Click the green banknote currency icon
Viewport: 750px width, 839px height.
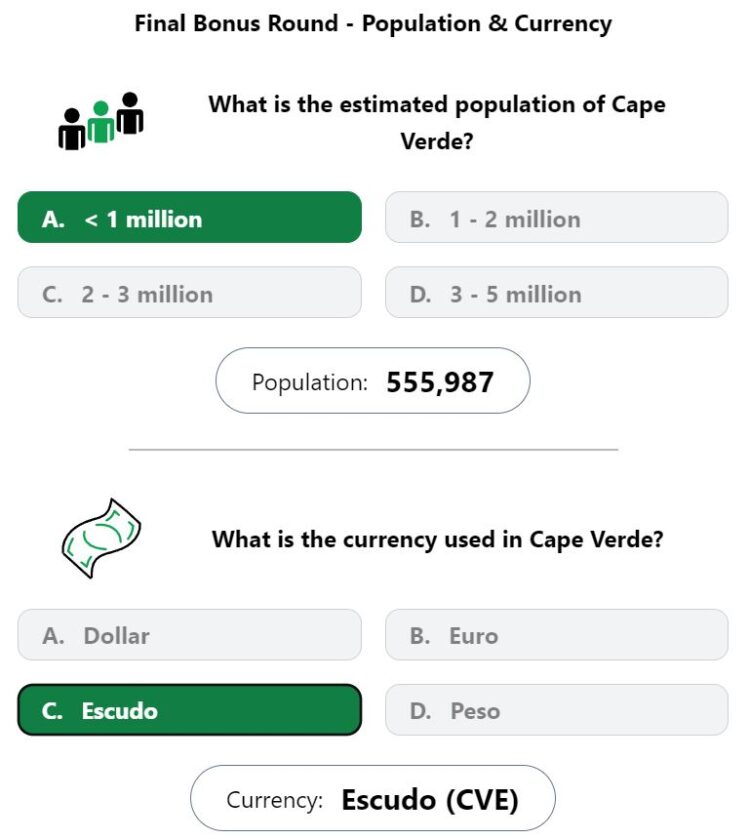point(102,538)
